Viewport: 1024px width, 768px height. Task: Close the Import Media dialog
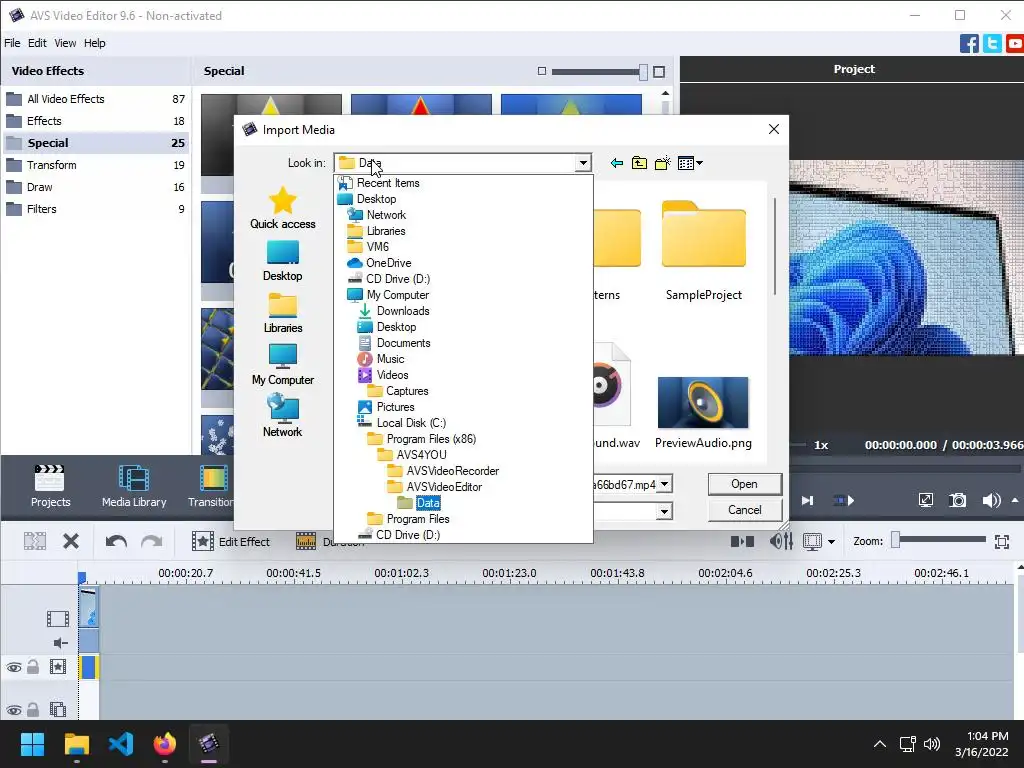(x=774, y=129)
